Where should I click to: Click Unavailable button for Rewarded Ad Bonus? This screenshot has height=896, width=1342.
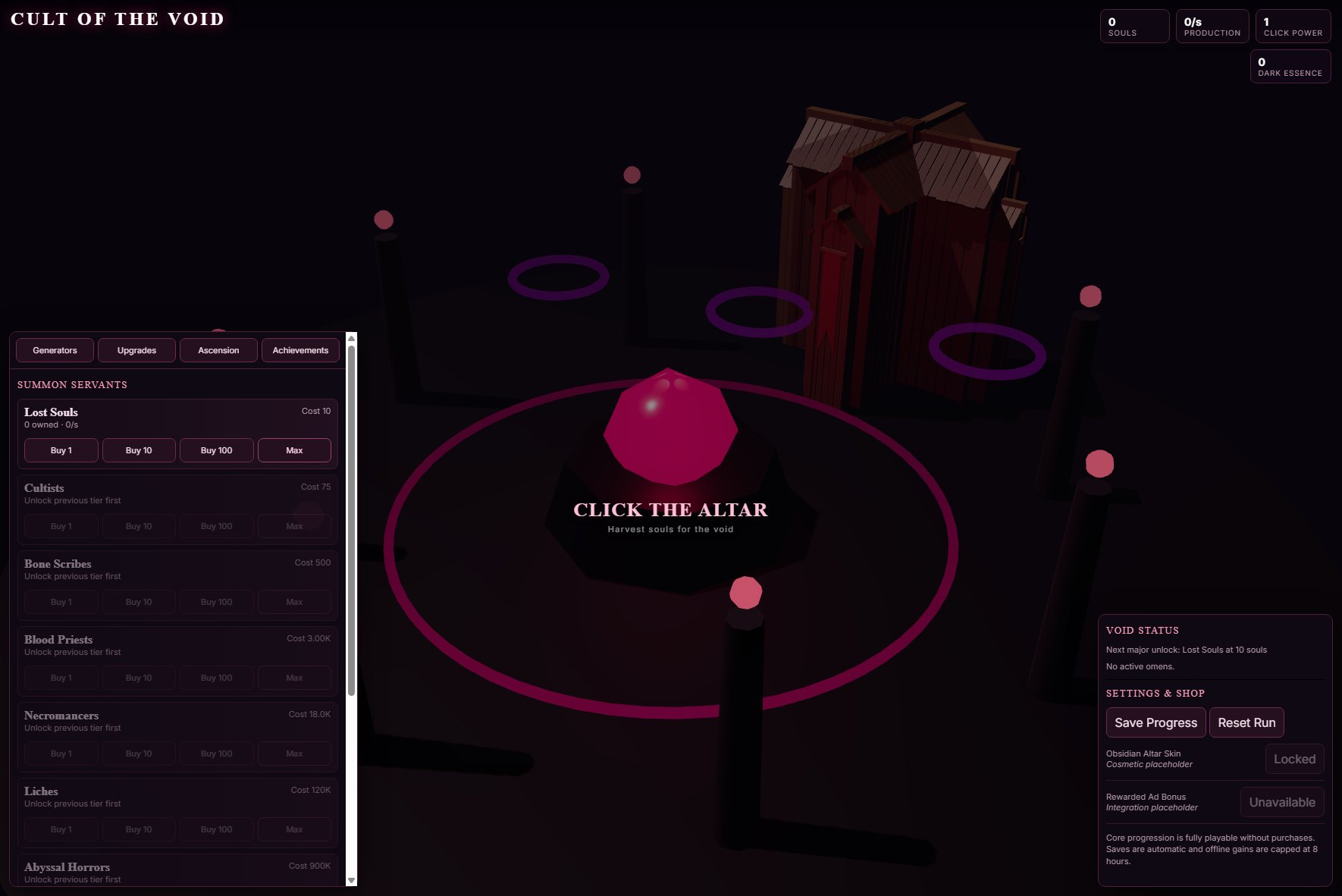[1282, 802]
